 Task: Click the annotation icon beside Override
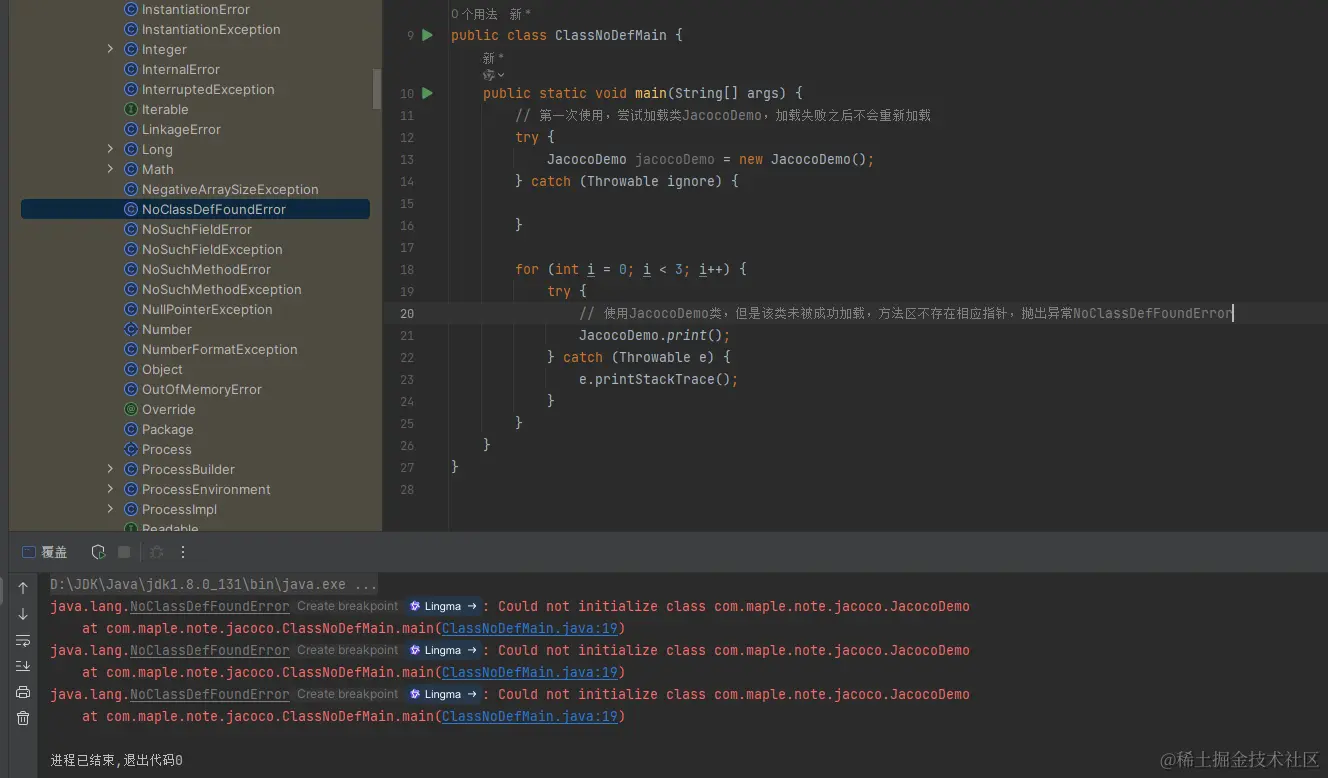131,409
